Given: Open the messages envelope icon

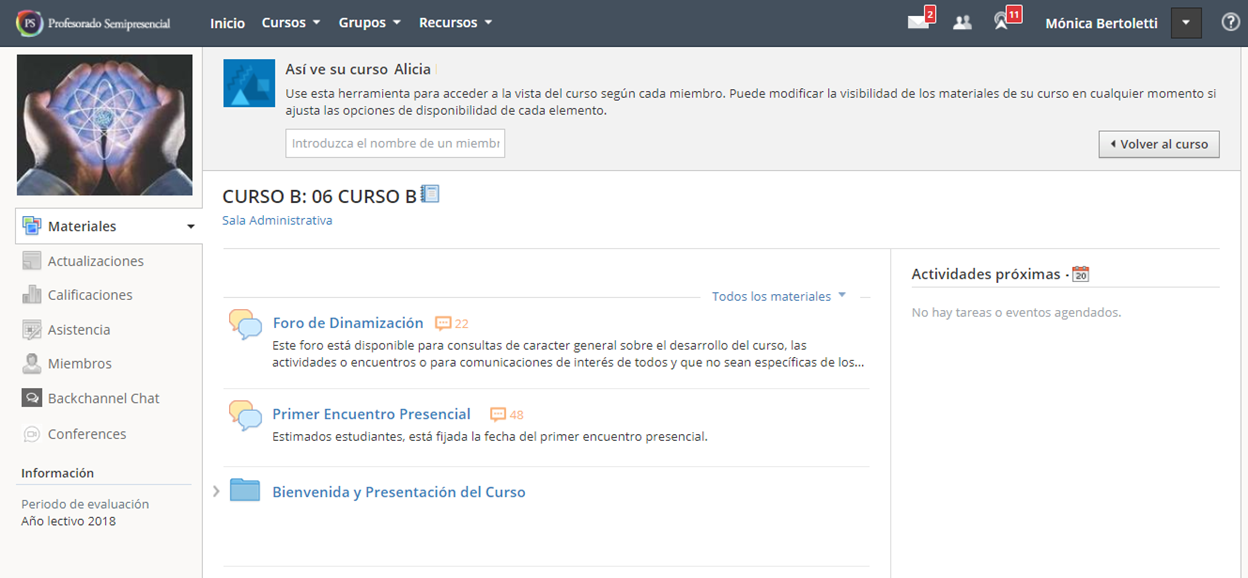Looking at the screenshot, I should (918, 21).
